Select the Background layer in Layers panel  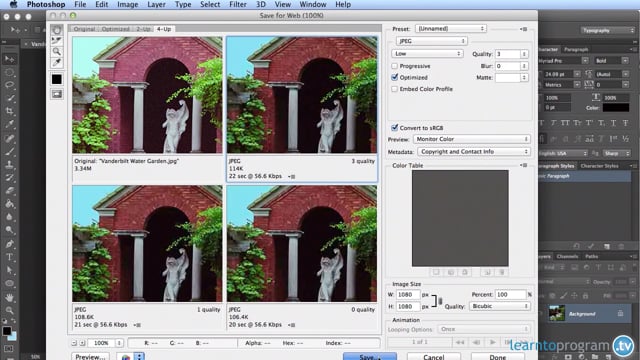(x=585, y=313)
